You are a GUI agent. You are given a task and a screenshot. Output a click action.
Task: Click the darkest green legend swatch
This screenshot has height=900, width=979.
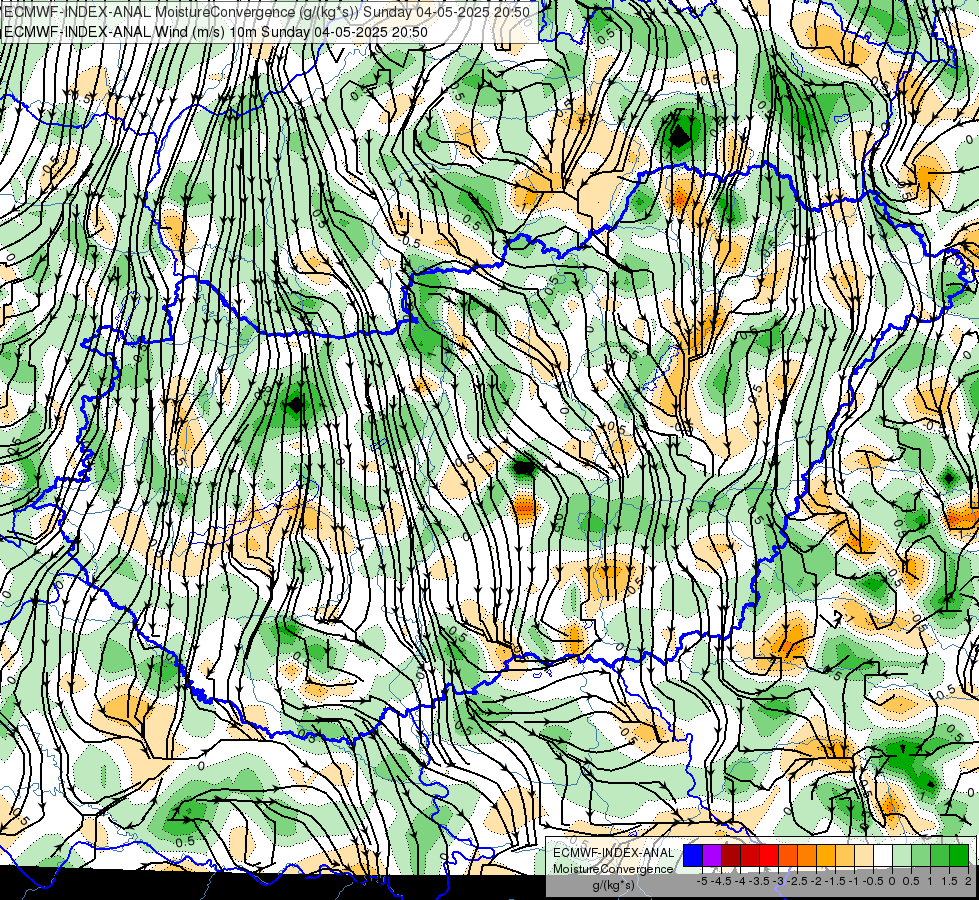pos(959,855)
